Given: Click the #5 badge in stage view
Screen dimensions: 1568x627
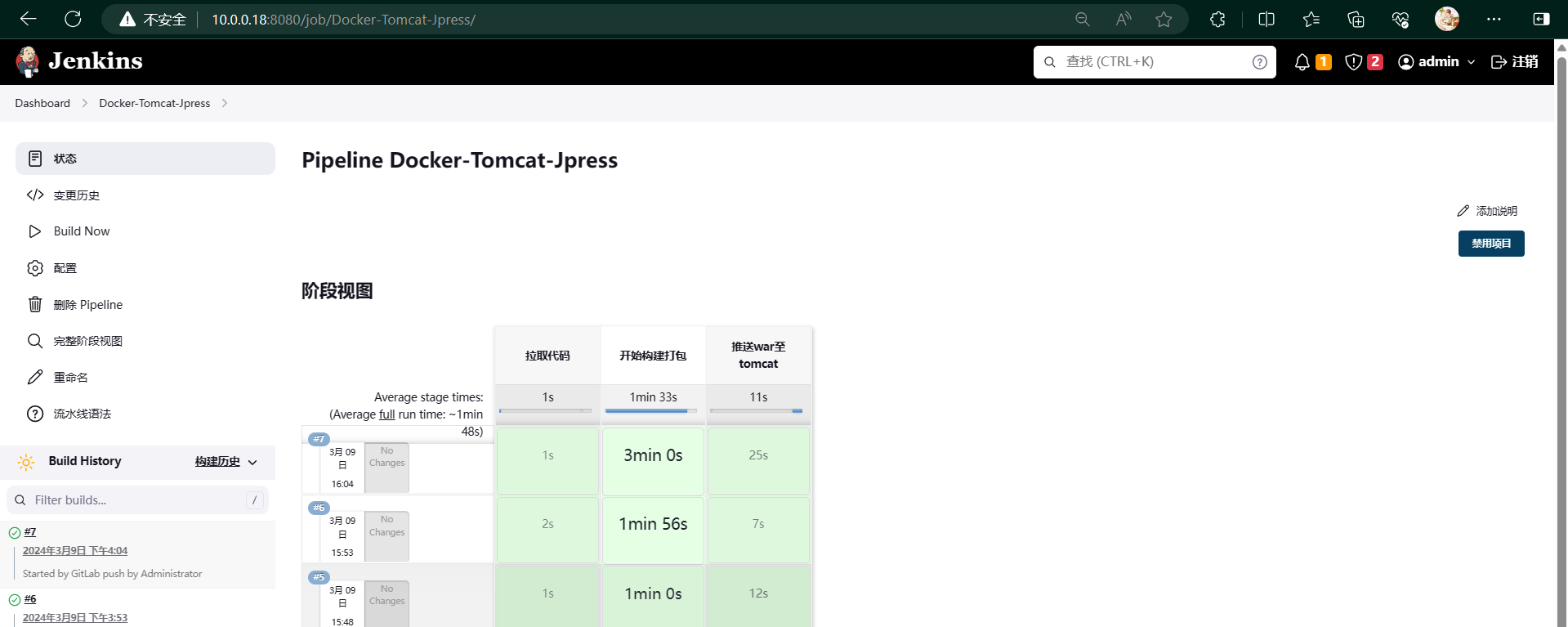Looking at the screenshot, I should pos(319,577).
